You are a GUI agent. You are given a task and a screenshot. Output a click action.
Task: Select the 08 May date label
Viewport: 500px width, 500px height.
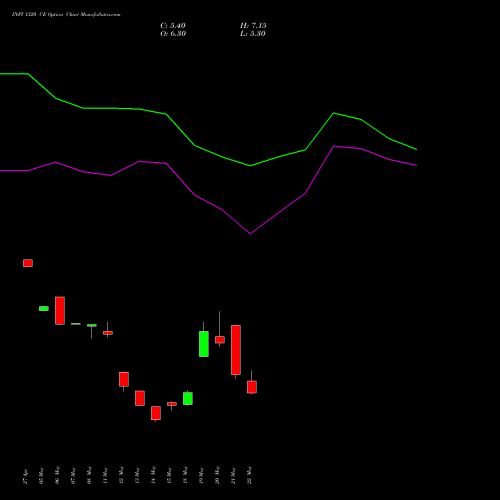(x=89, y=475)
